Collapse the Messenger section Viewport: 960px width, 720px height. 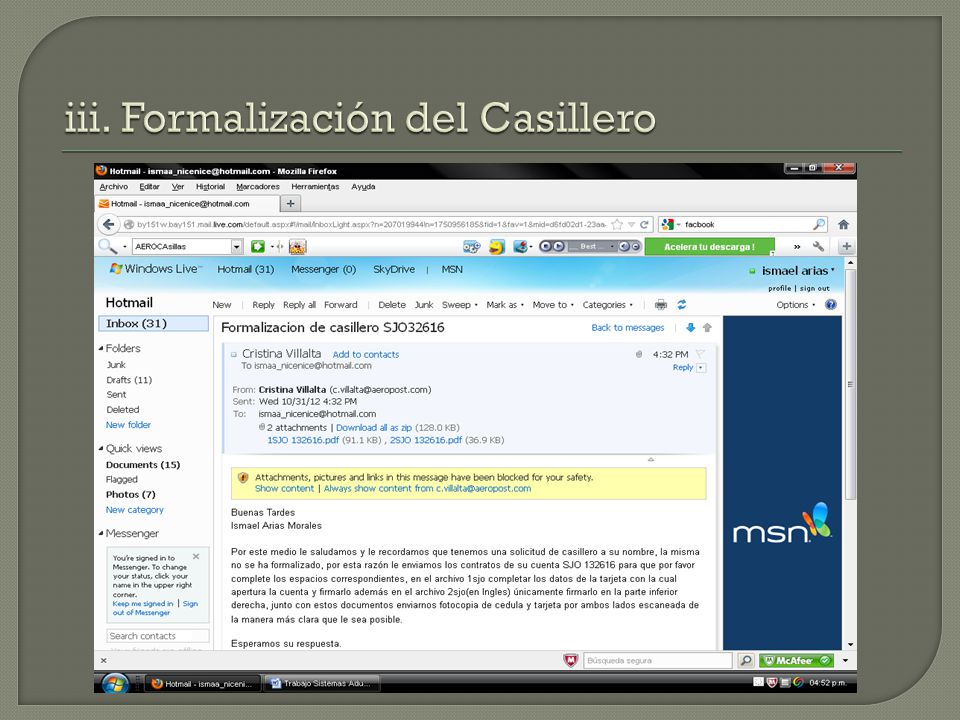[x=101, y=533]
